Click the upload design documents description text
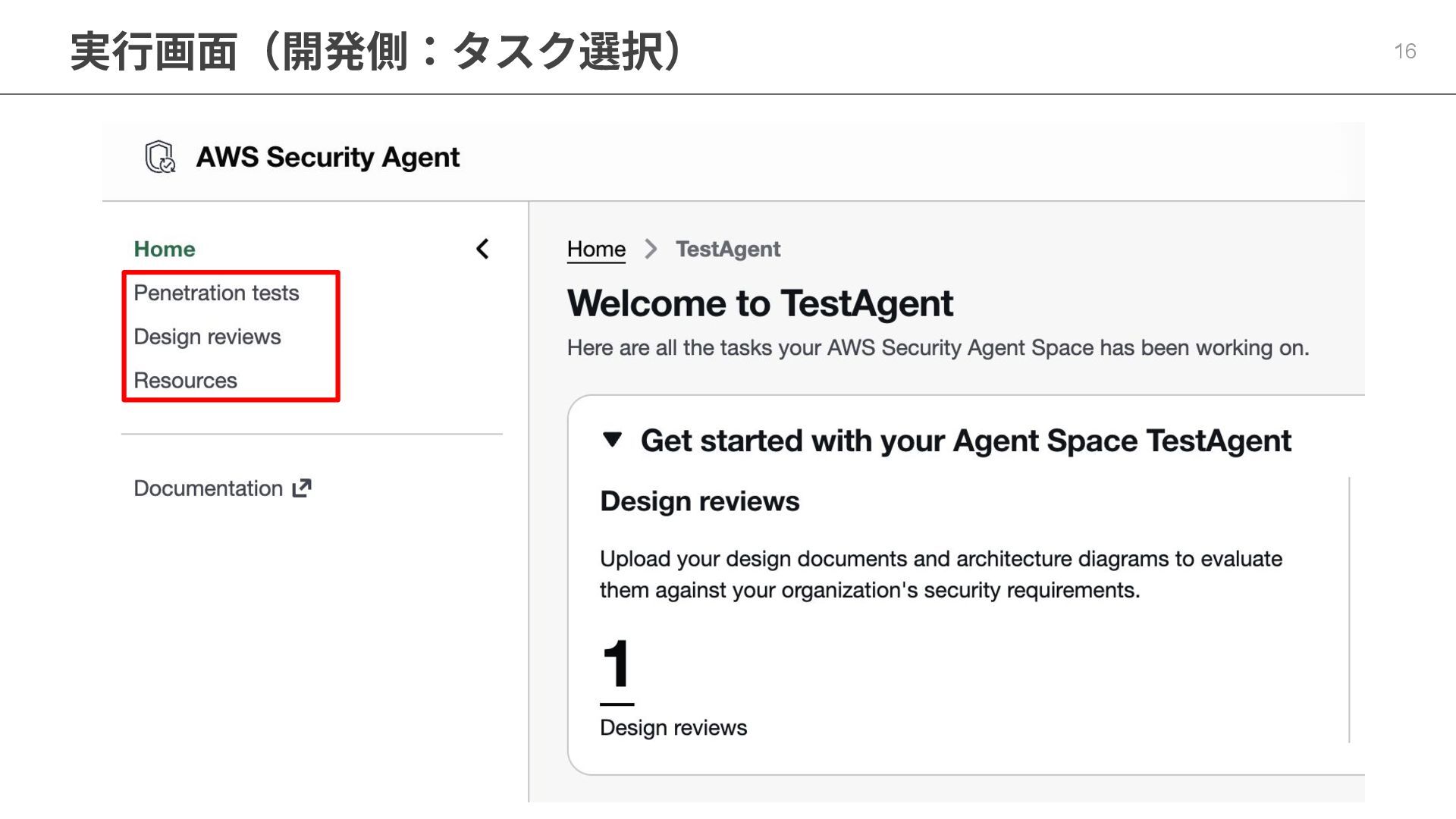This screenshot has width=1456, height=819. (x=940, y=574)
